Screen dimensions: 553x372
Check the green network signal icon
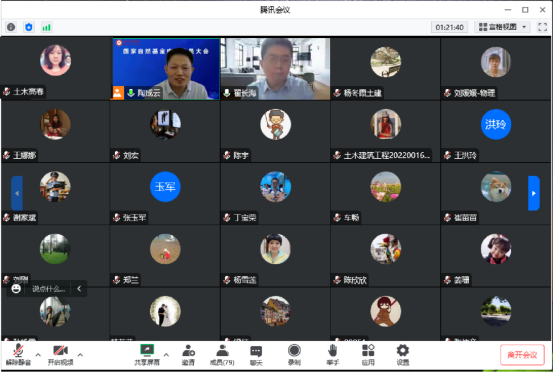click(47, 27)
